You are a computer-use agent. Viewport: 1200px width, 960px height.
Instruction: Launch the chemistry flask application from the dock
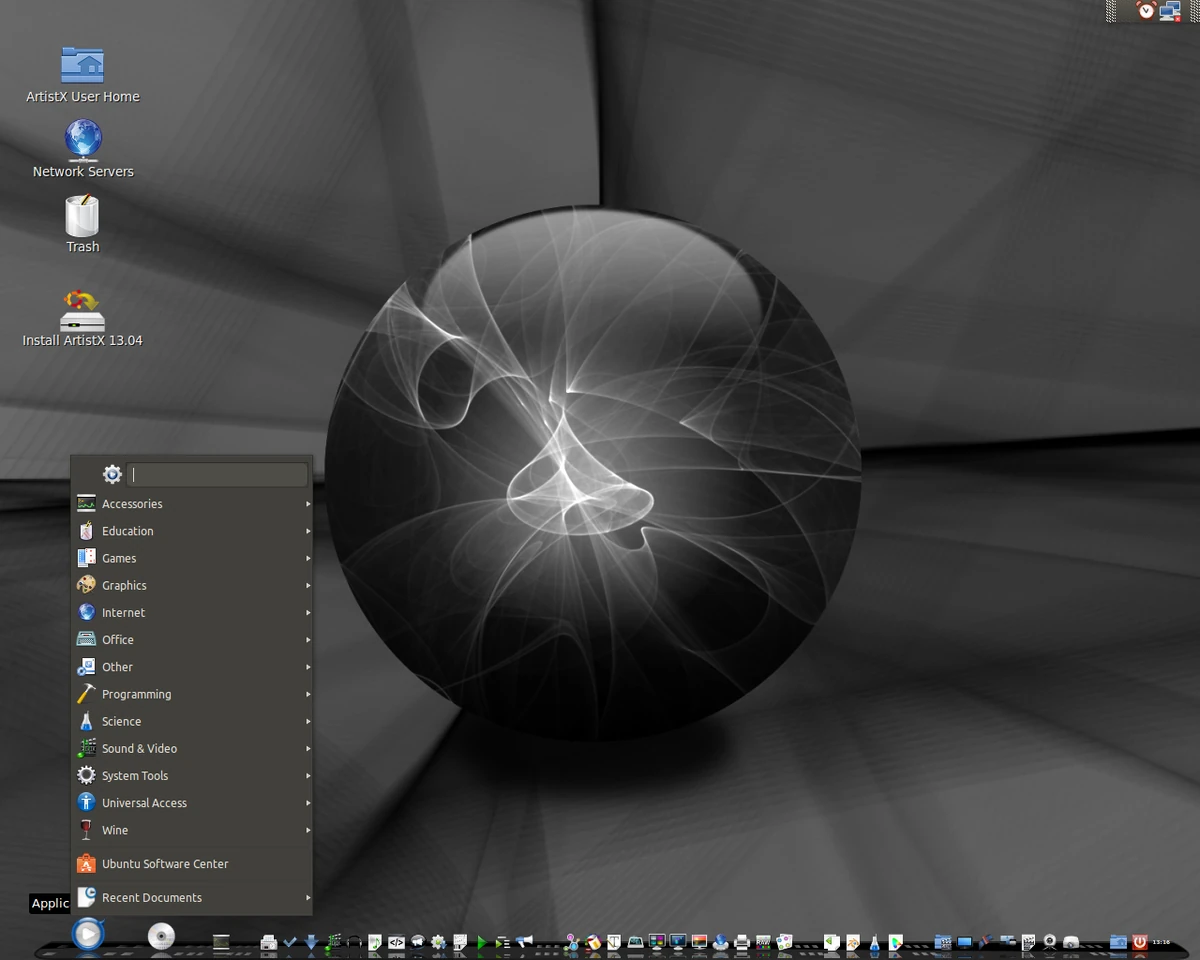click(875, 942)
